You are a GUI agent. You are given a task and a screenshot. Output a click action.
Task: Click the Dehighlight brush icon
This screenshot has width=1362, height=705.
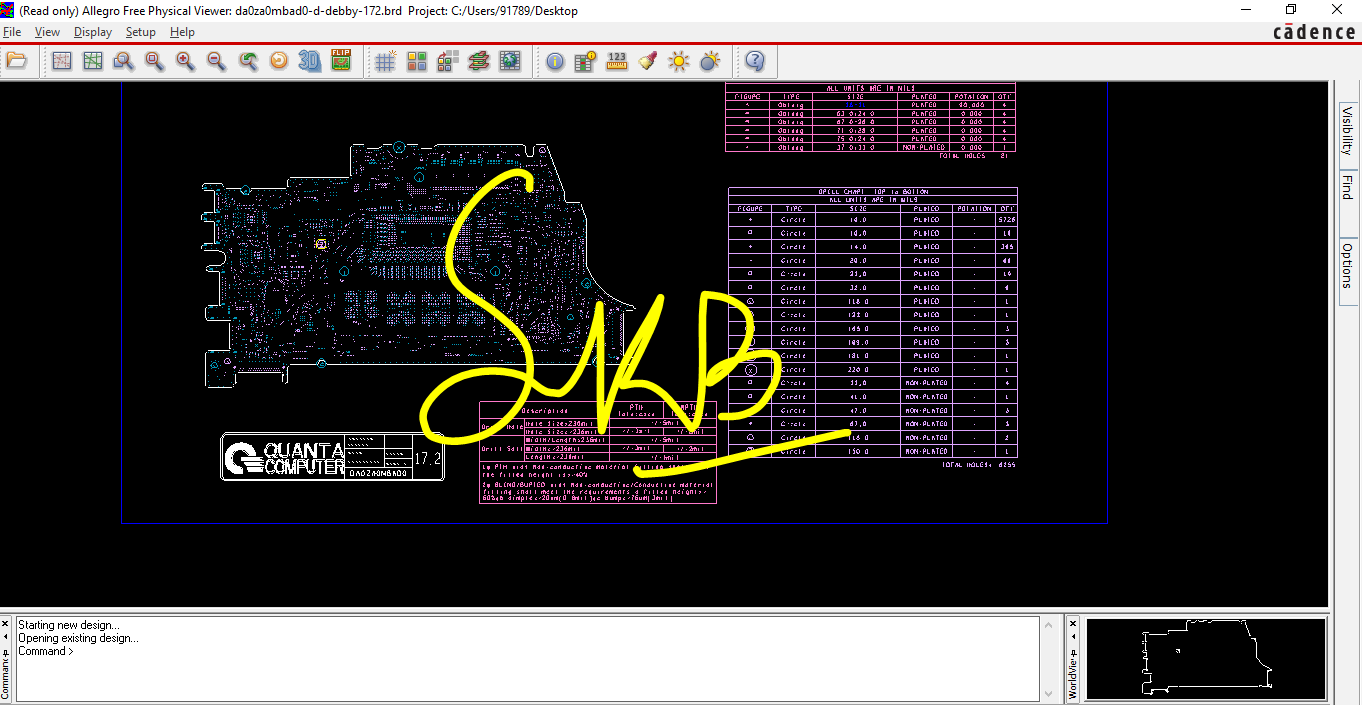tap(648, 61)
